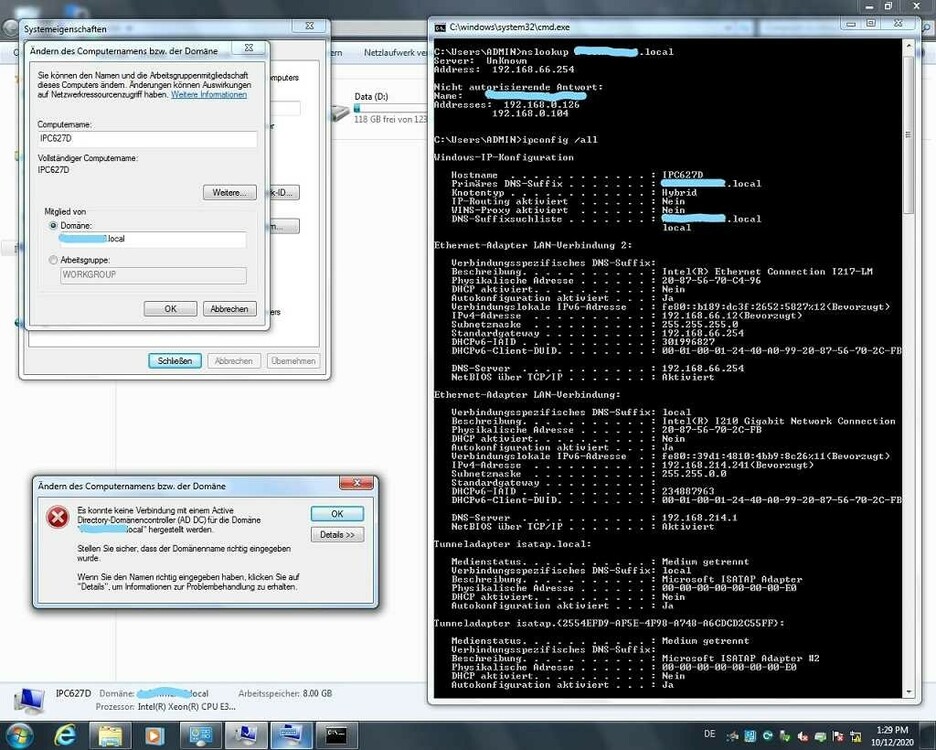Select the Arbeitsgruppe radio button
The height and width of the screenshot is (750, 936).
point(54,260)
